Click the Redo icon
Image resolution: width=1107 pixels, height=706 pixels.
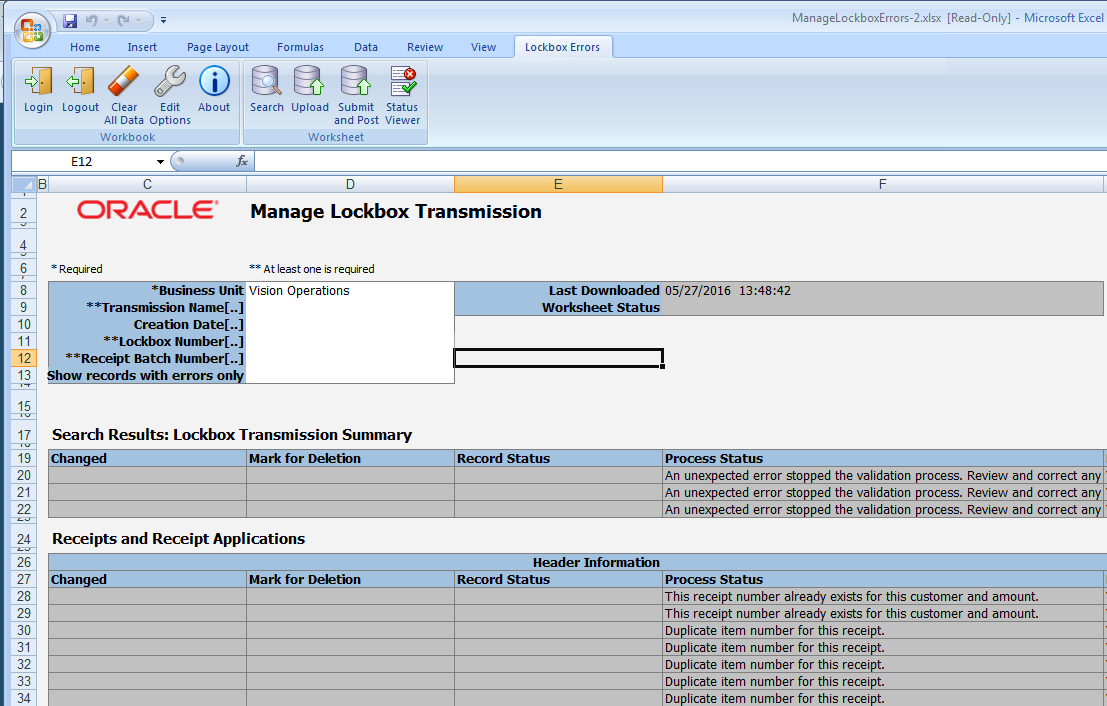(124, 20)
